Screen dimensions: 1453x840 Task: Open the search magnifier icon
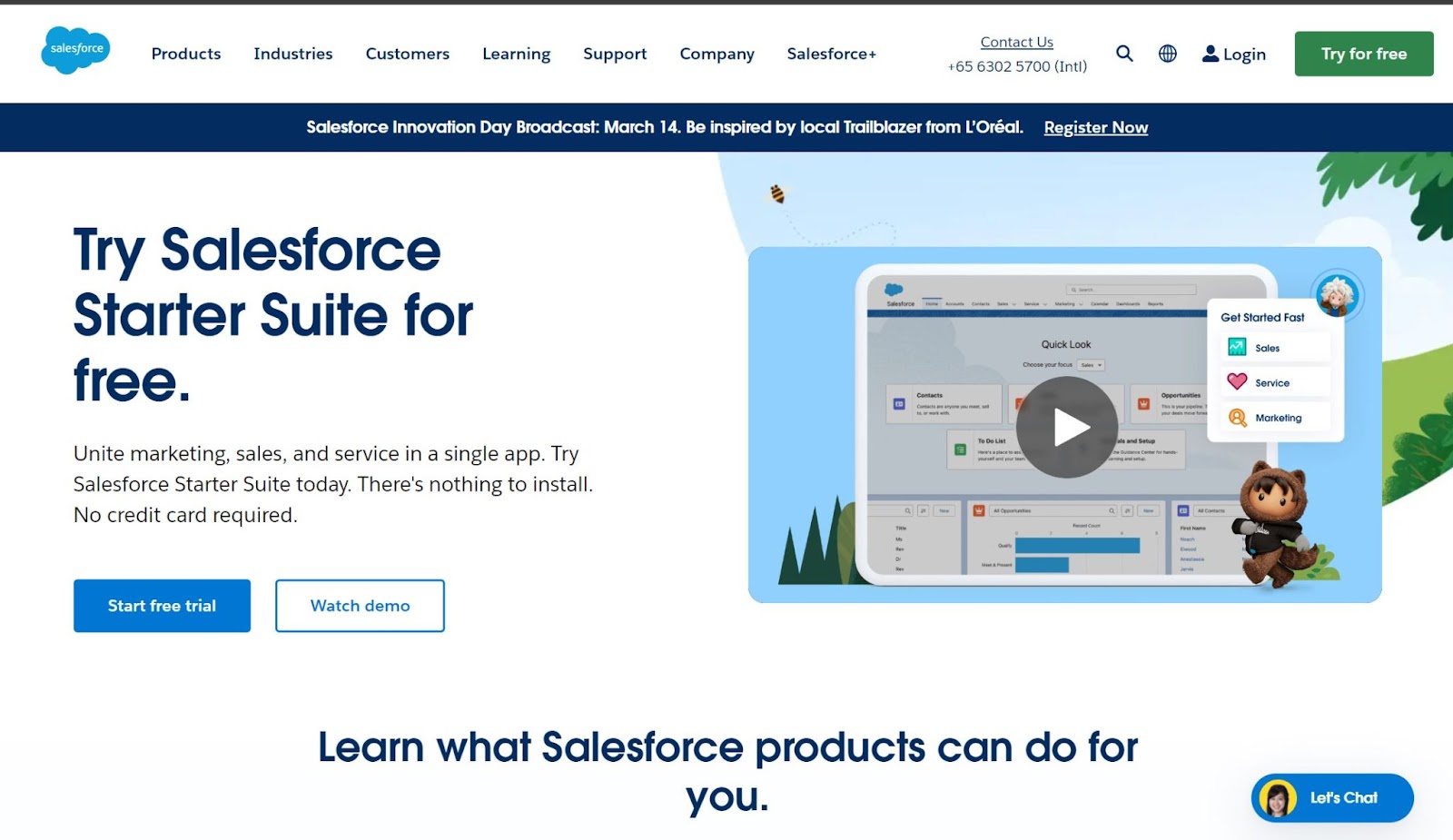pyautogui.click(x=1124, y=54)
